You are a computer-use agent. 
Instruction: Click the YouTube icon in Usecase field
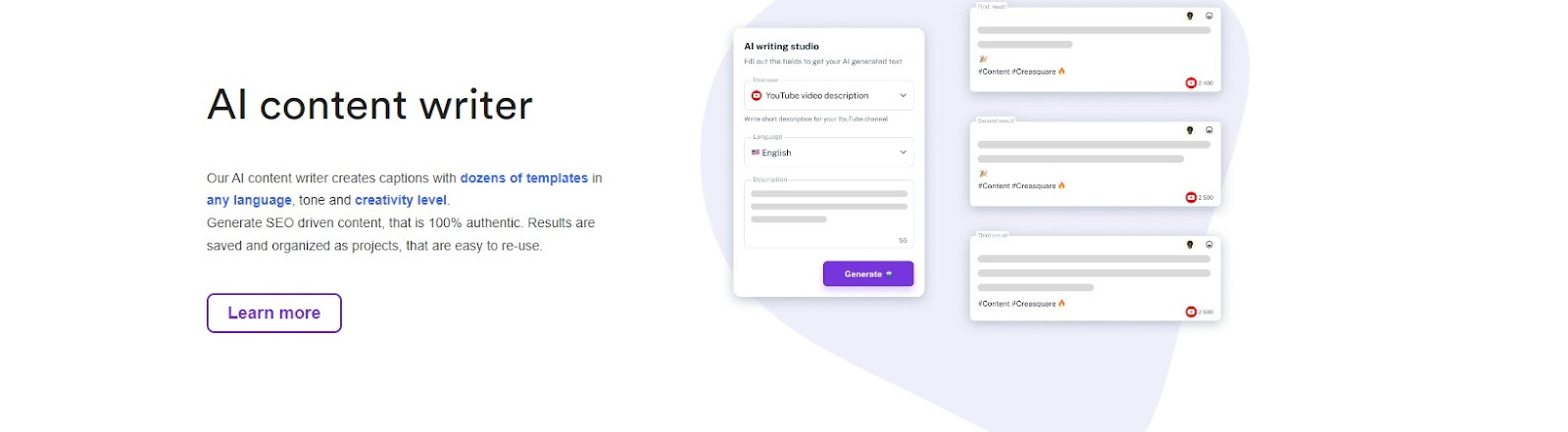[x=757, y=96]
